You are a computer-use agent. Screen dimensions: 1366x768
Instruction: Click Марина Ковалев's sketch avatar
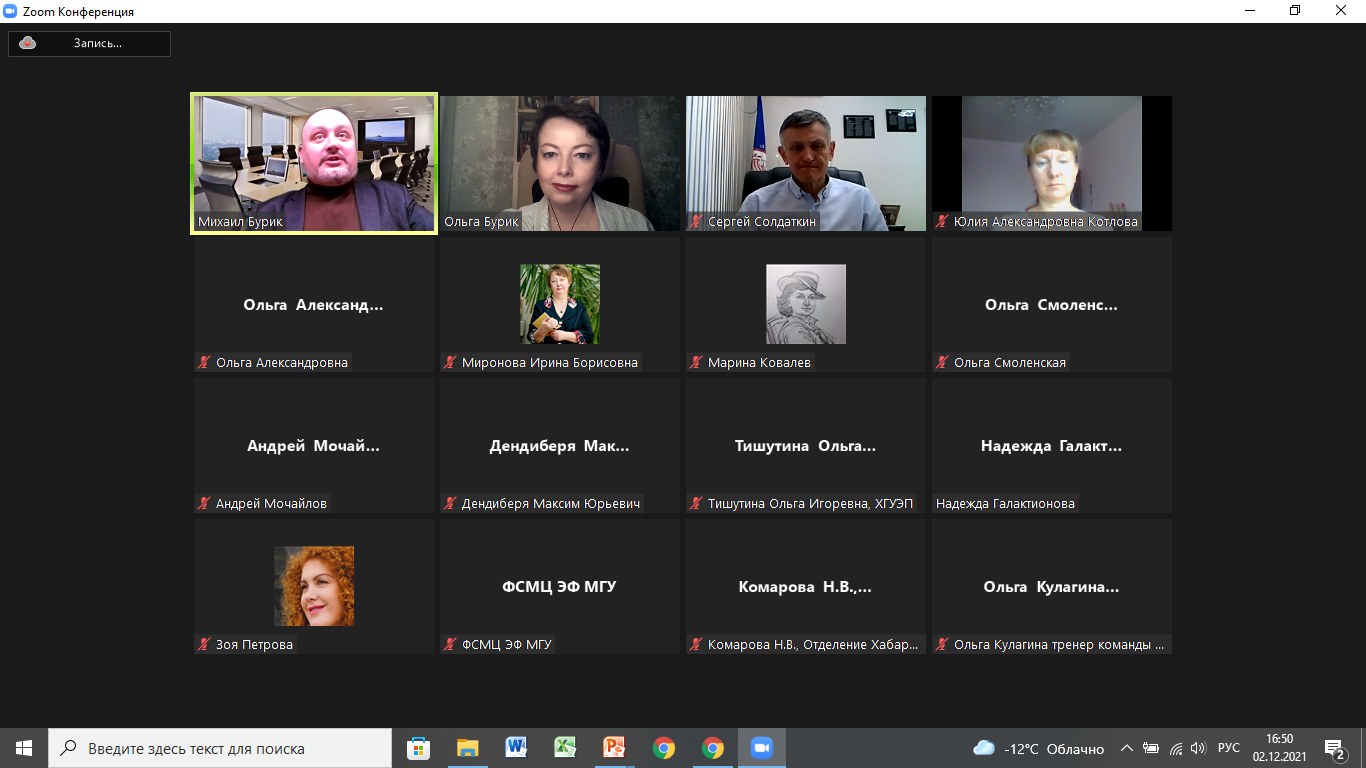tap(806, 304)
